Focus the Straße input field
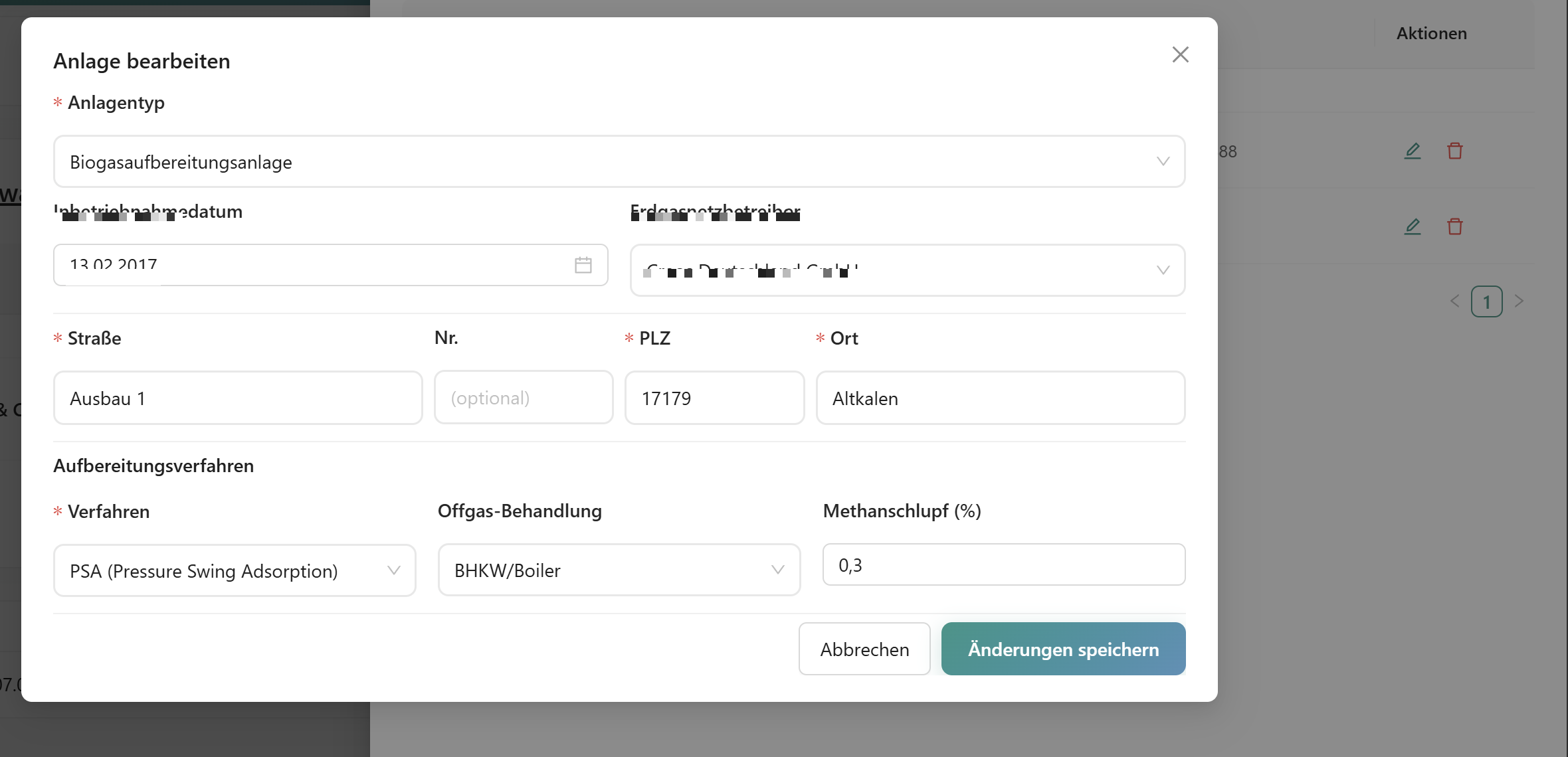The width and height of the screenshot is (1568, 757). coord(237,398)
